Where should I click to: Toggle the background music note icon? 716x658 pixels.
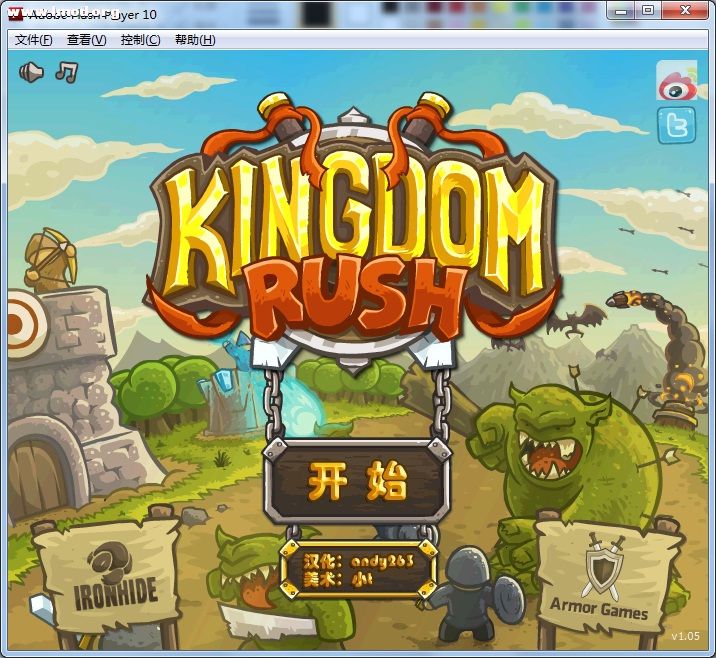(67, 72)
